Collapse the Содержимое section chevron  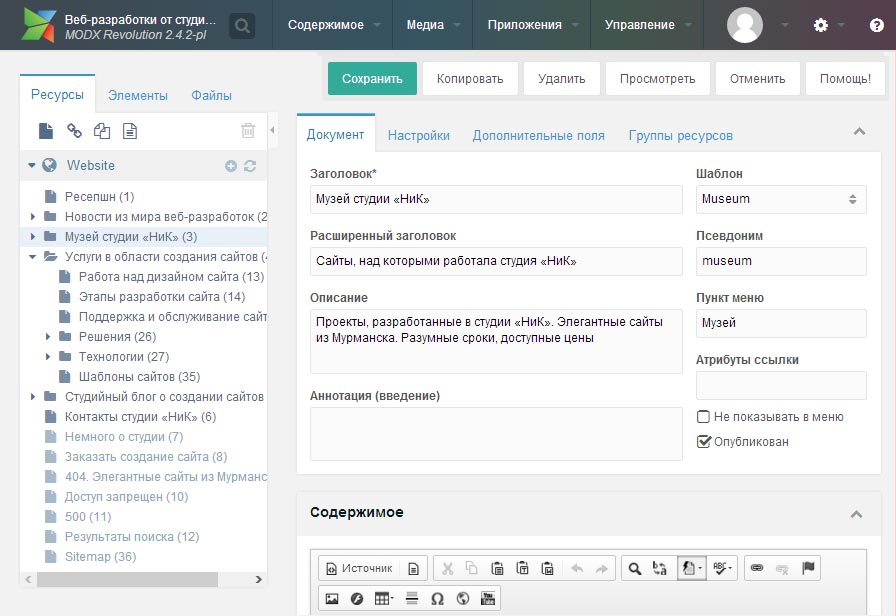coord(856,514)
